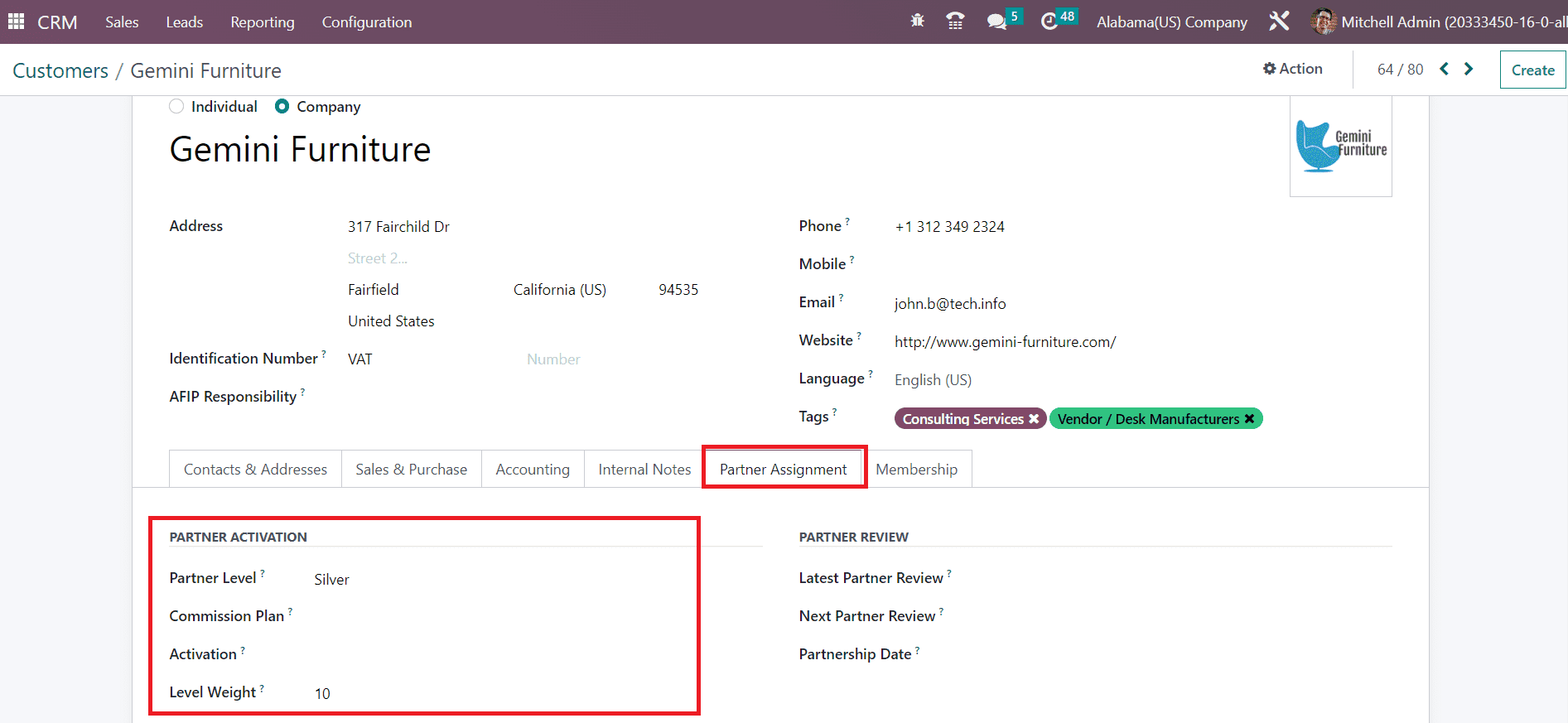Switch to the Sales & Purchase tab

coord(411,470)
